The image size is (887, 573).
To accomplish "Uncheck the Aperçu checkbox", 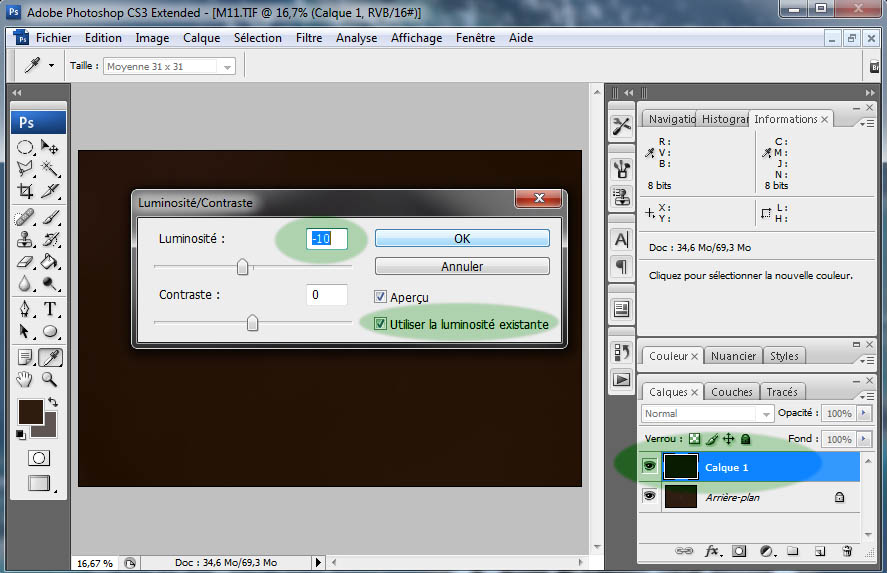I will 380,297.
